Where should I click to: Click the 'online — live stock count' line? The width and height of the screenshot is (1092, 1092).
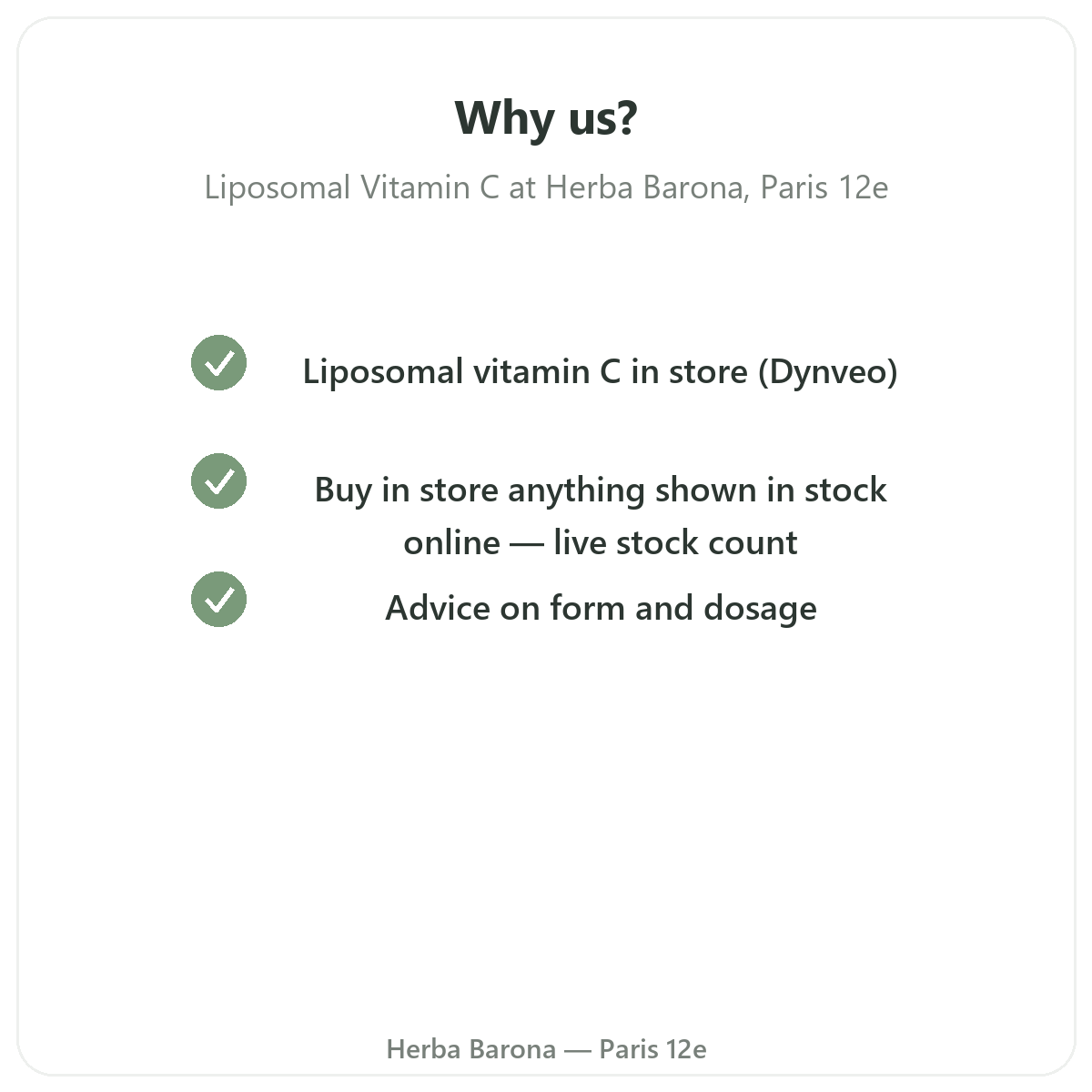point(601,542)
